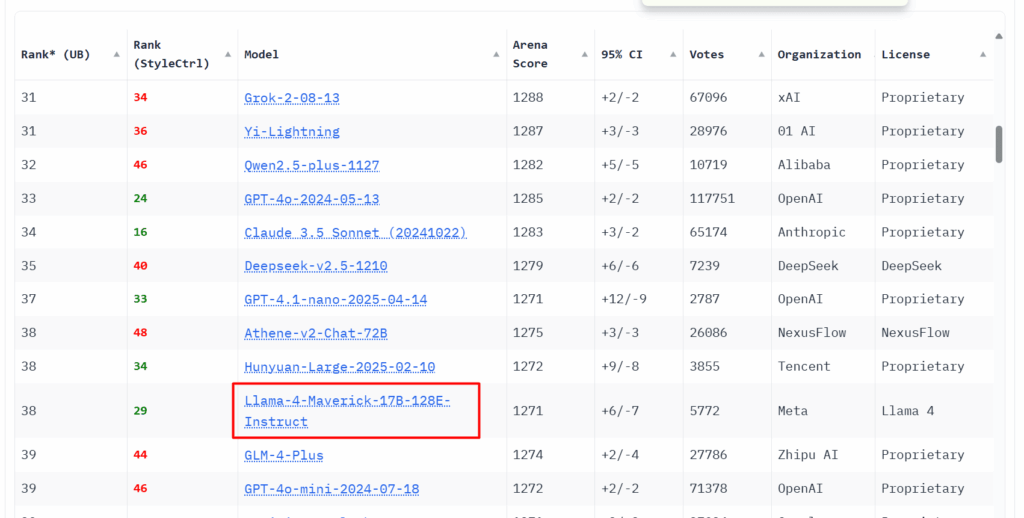This screenshot has height=518, width=1024.
Task: Sort by Arena Score column arrow
Action: (x=584, y=54)
